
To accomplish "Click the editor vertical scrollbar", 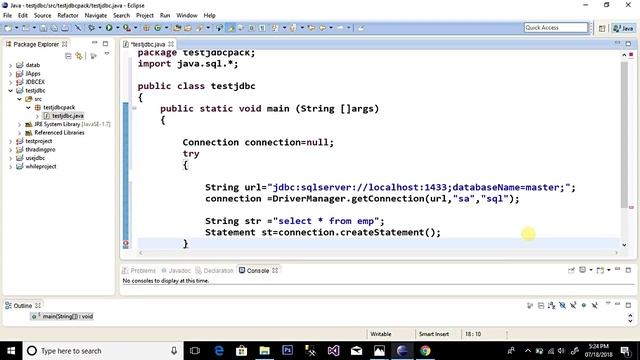I will pyautogui.click(x=624, y=134).
